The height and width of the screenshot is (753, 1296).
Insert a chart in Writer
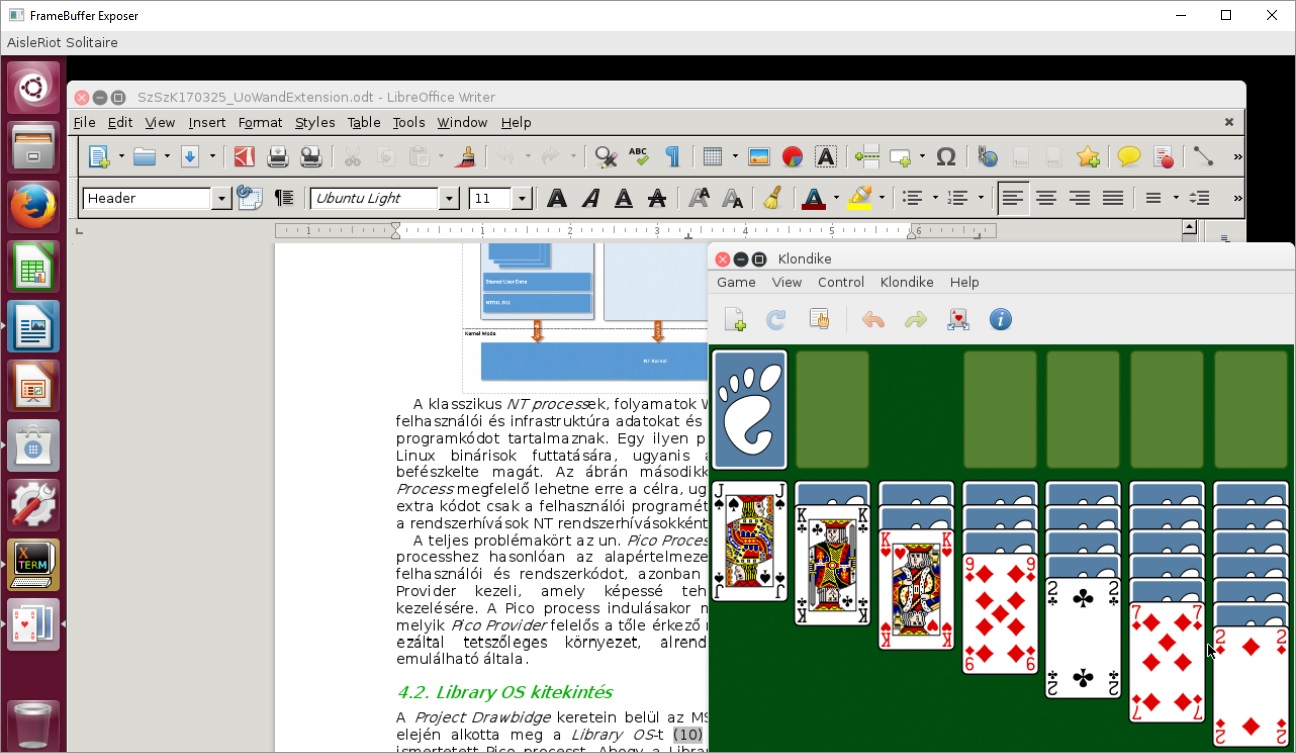tap(792, 157)
